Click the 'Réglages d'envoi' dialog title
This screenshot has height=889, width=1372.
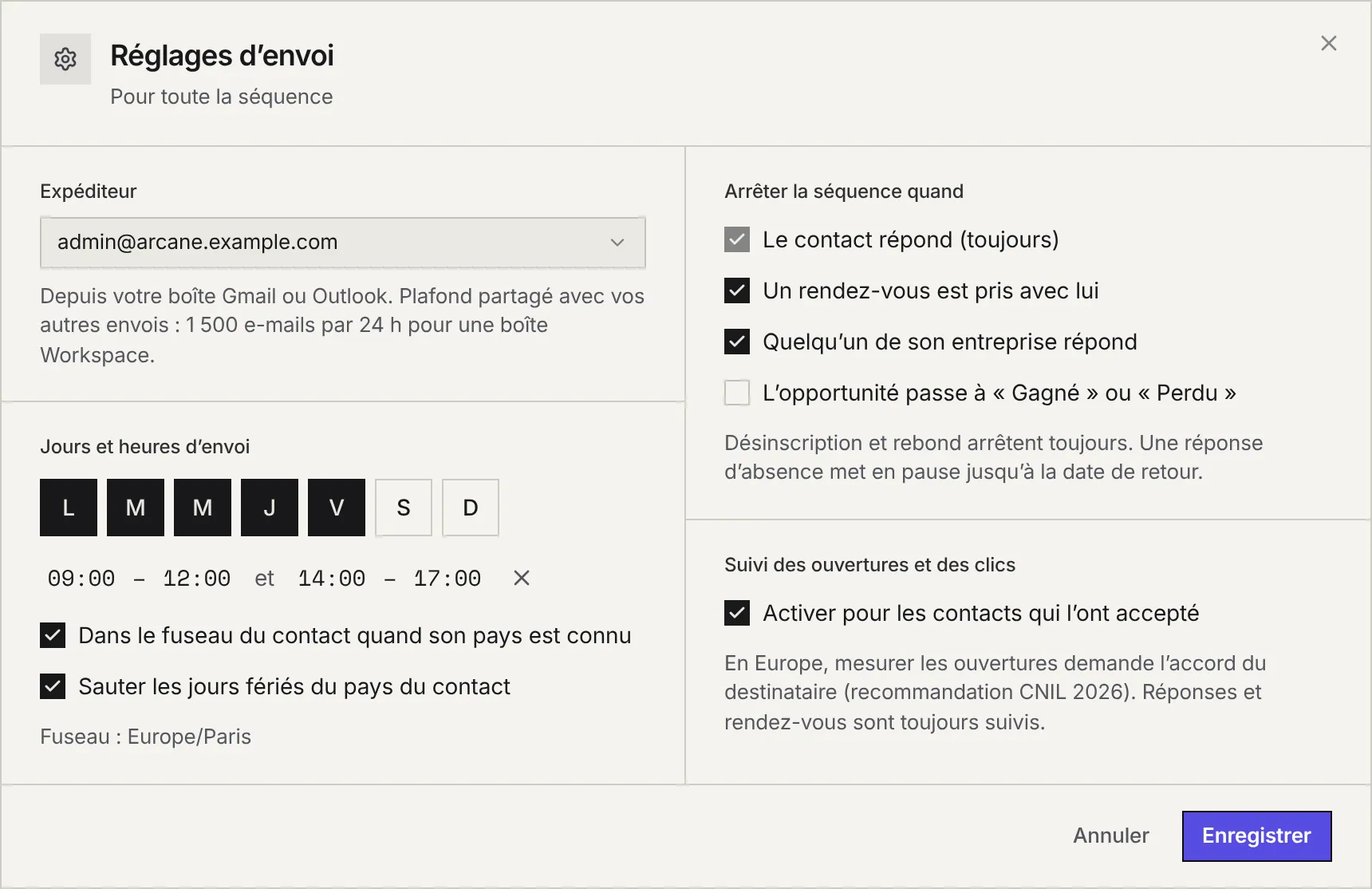222,56
